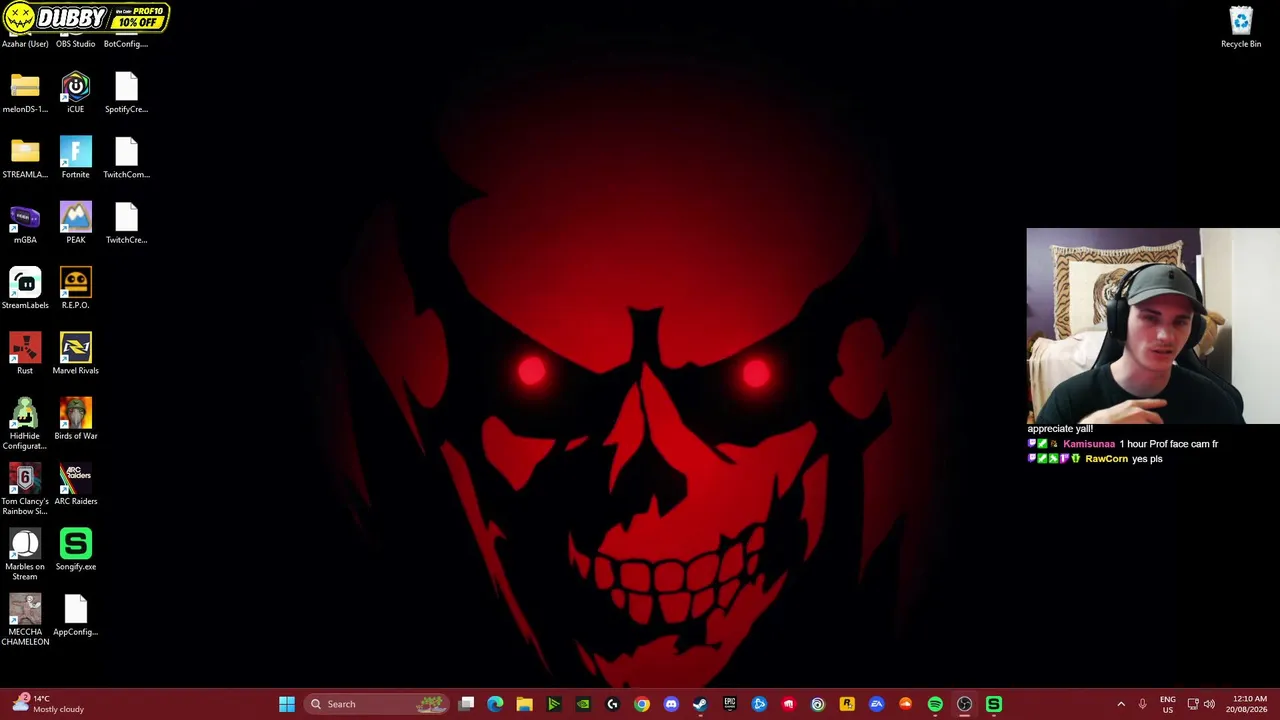Select the Recycle Bin icon

[x=1241, y=27]
